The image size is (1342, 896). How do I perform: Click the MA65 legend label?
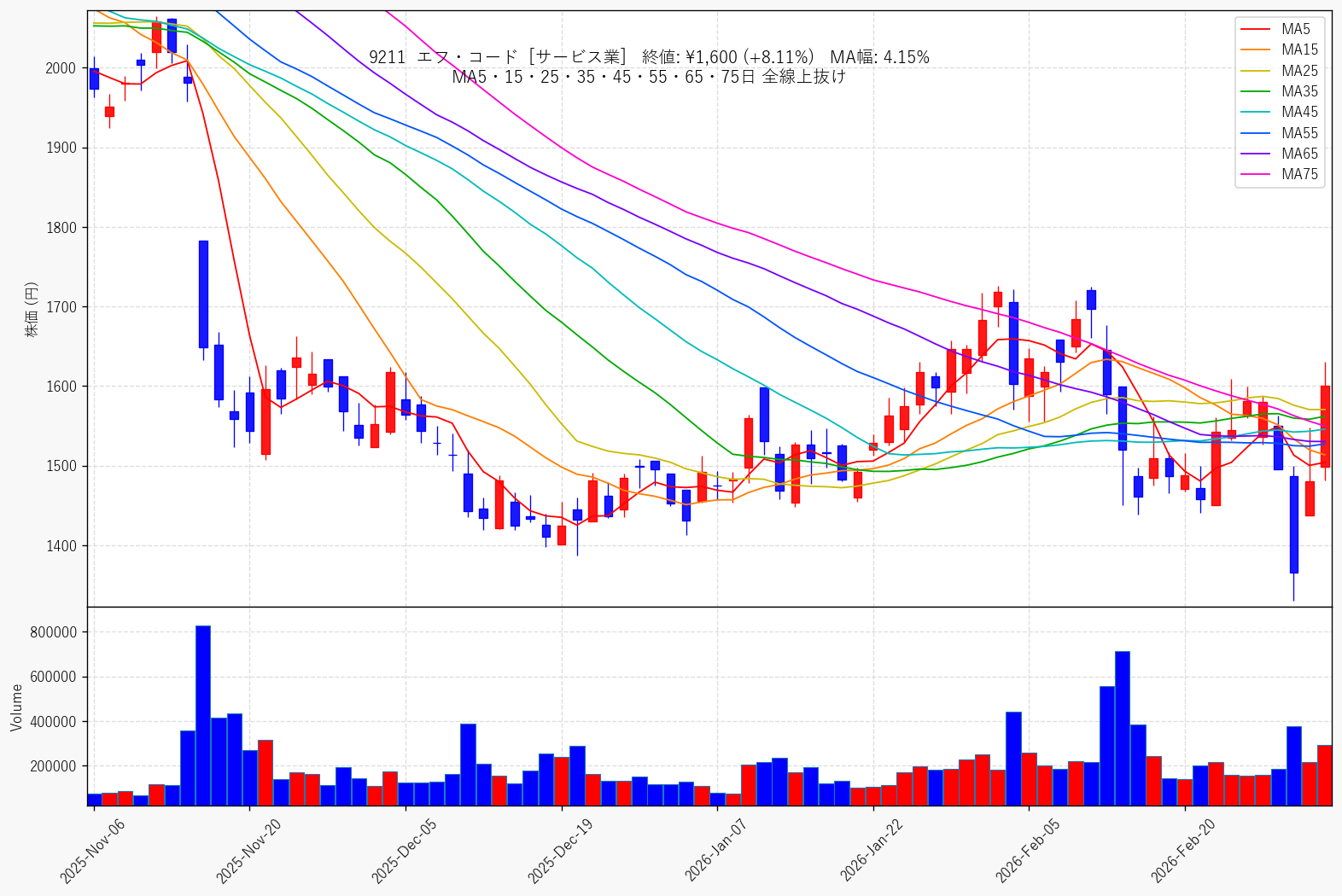[x=1299, y=154]
